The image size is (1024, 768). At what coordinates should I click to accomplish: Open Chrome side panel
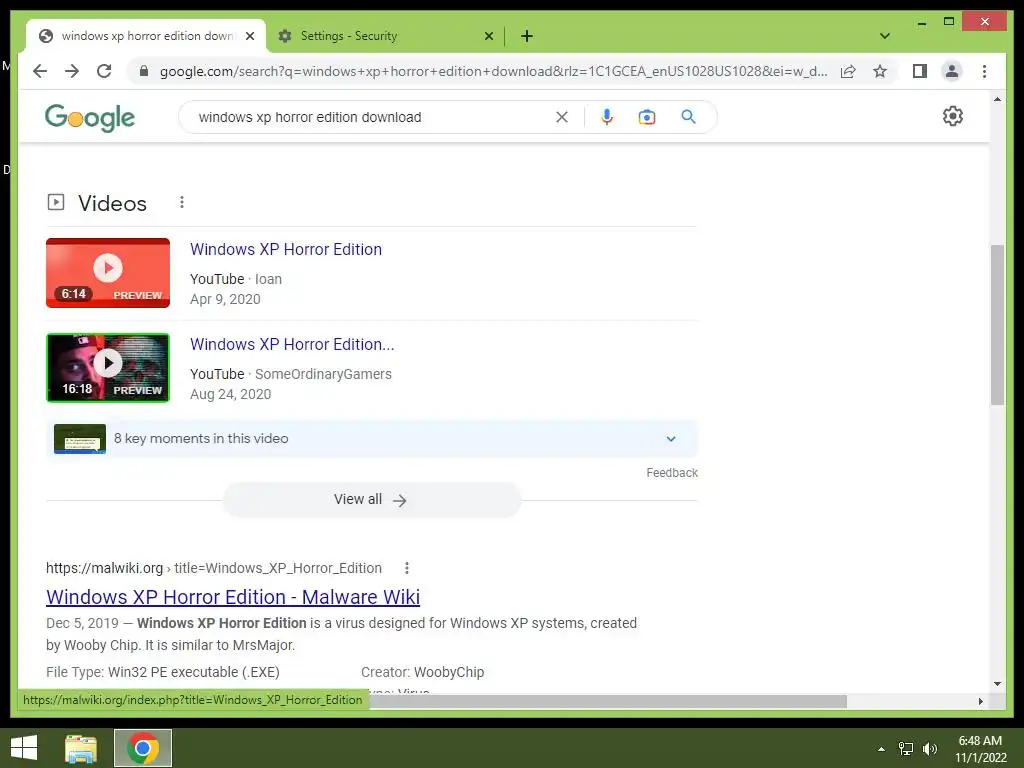tap(920, 71)
